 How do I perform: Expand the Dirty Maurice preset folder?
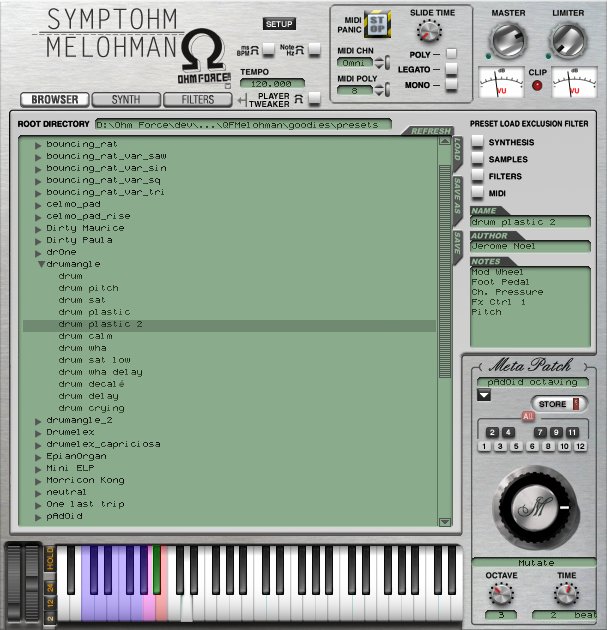[38, 229]
